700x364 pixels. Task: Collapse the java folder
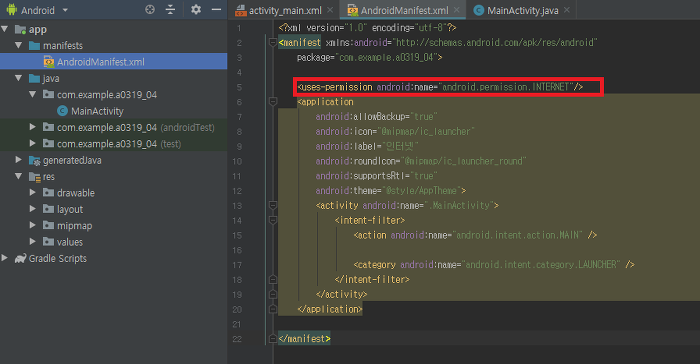pyautogui.click(x=19, y=78)
